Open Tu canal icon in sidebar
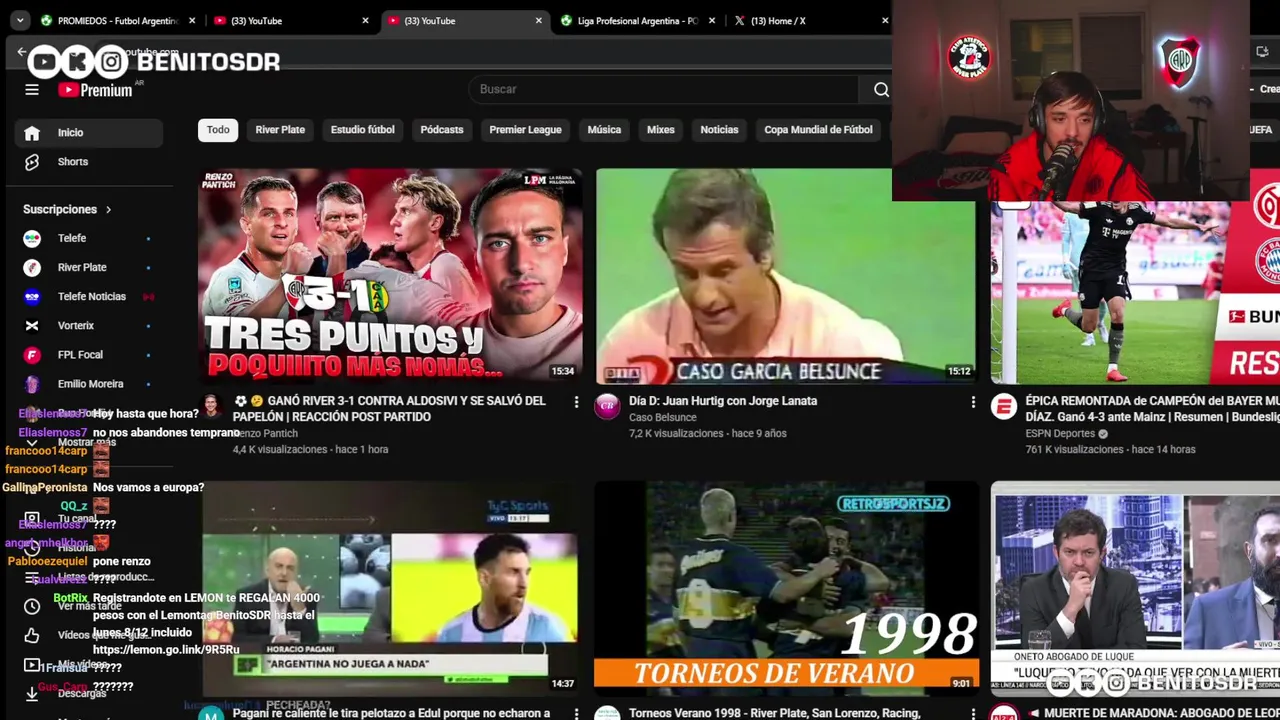This screenshot has height=720, width=1280. (x=32, y=518)
